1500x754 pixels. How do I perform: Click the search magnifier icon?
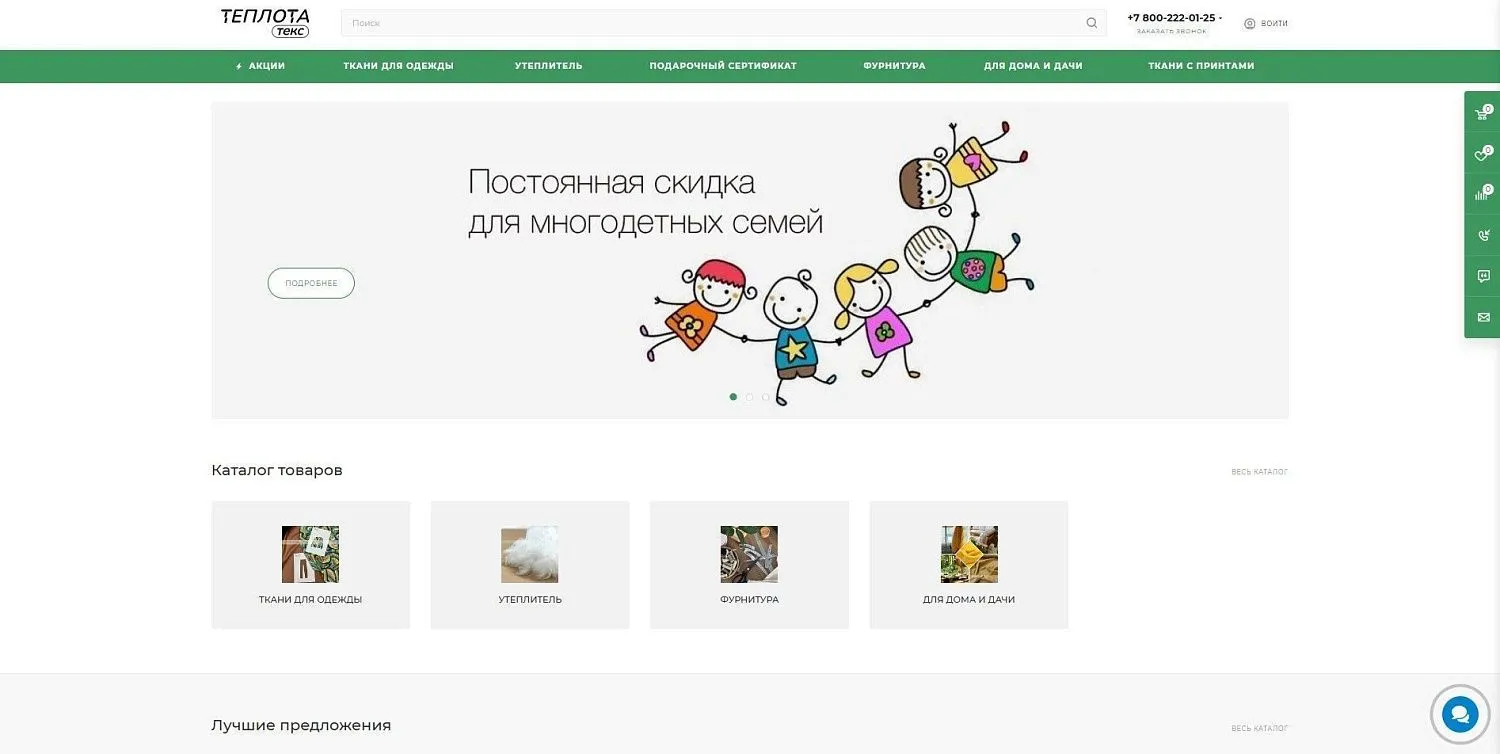coord(1091,23)
